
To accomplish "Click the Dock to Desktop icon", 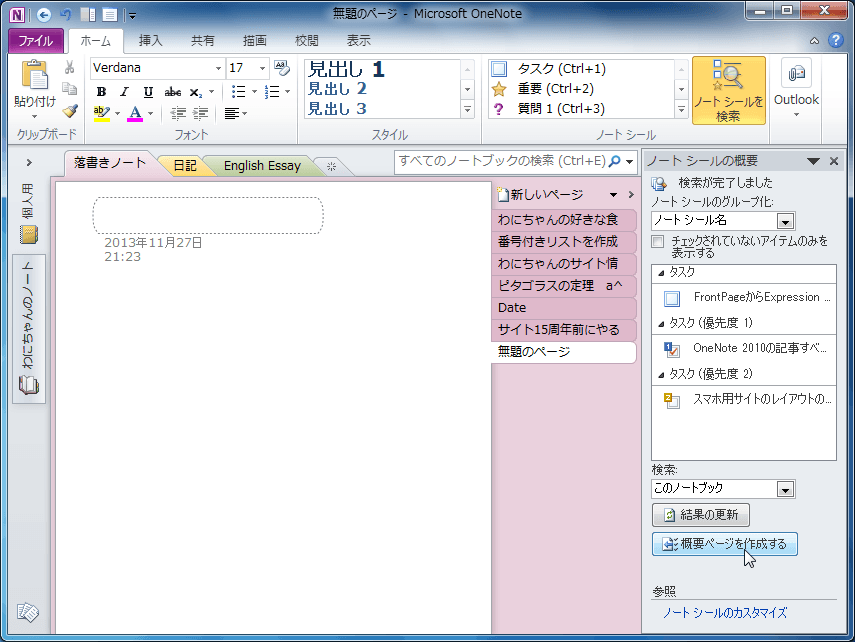I will [x=88, y=15].
